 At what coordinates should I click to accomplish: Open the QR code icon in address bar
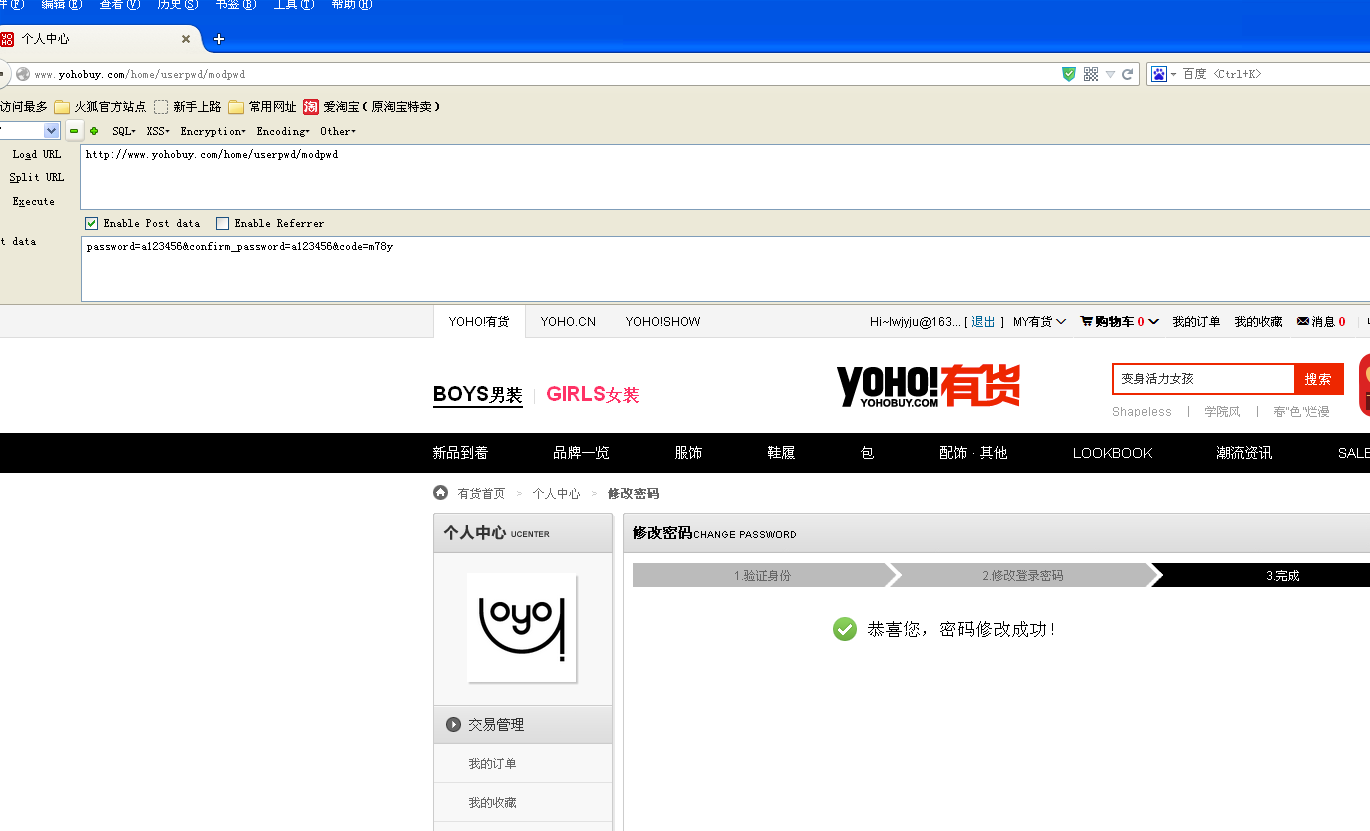1091,74
